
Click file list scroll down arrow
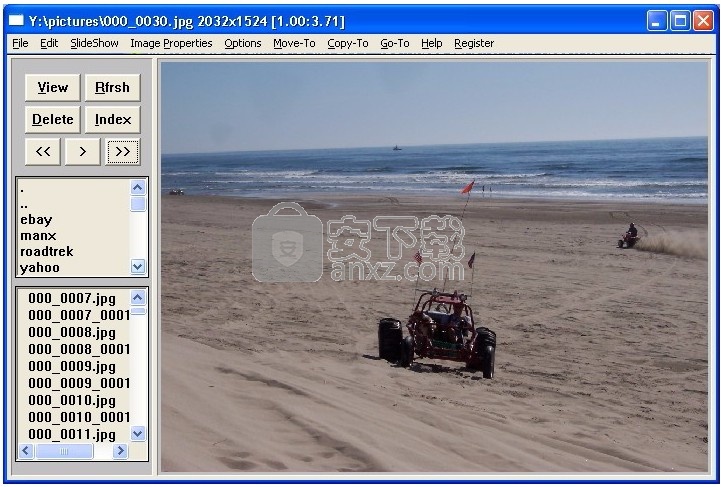click(x=138, y=433)
